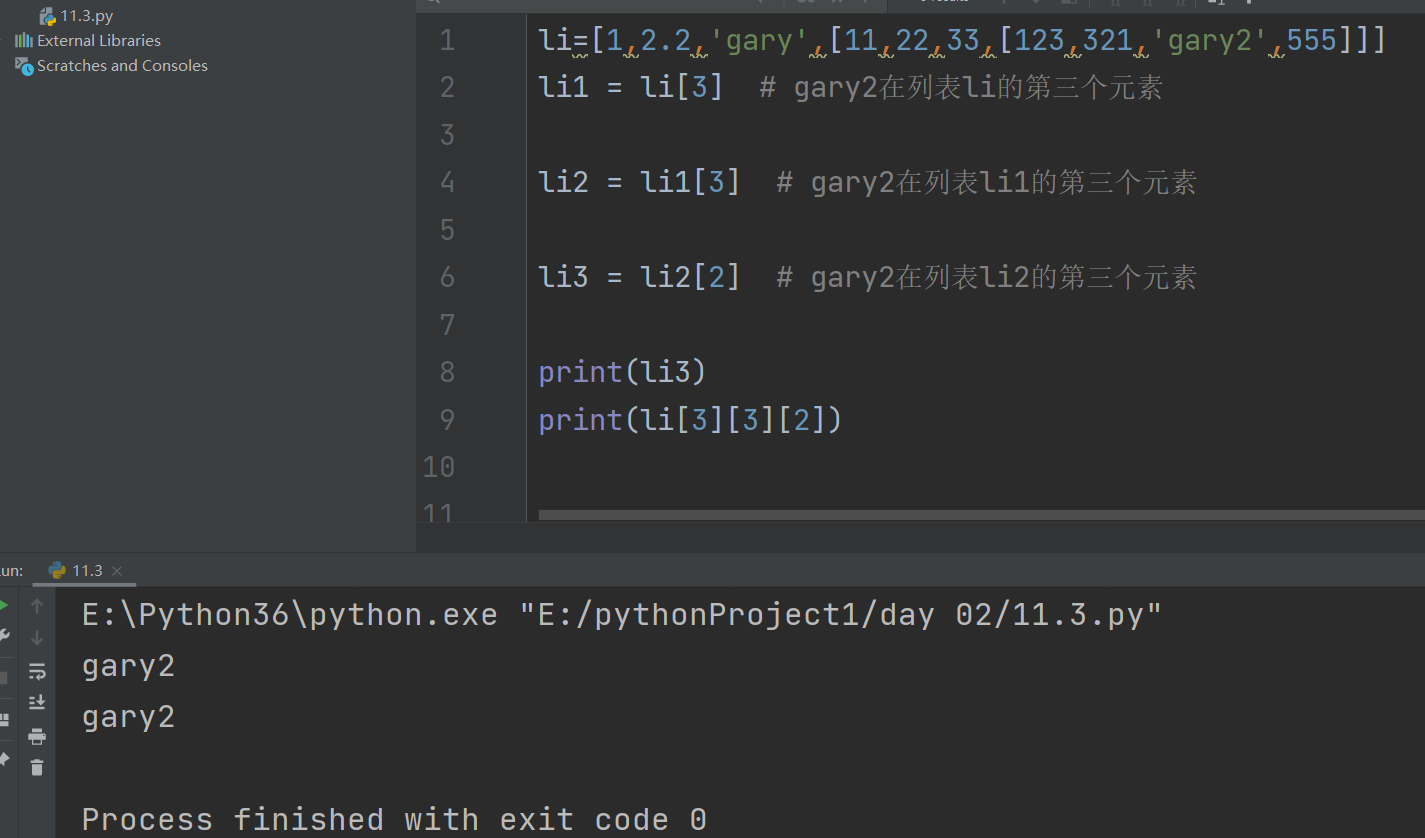The width and height of the screenshot is (1425, 838).
Task: Rerun the 11.3 script with green arrow
Action: point(3,606)
